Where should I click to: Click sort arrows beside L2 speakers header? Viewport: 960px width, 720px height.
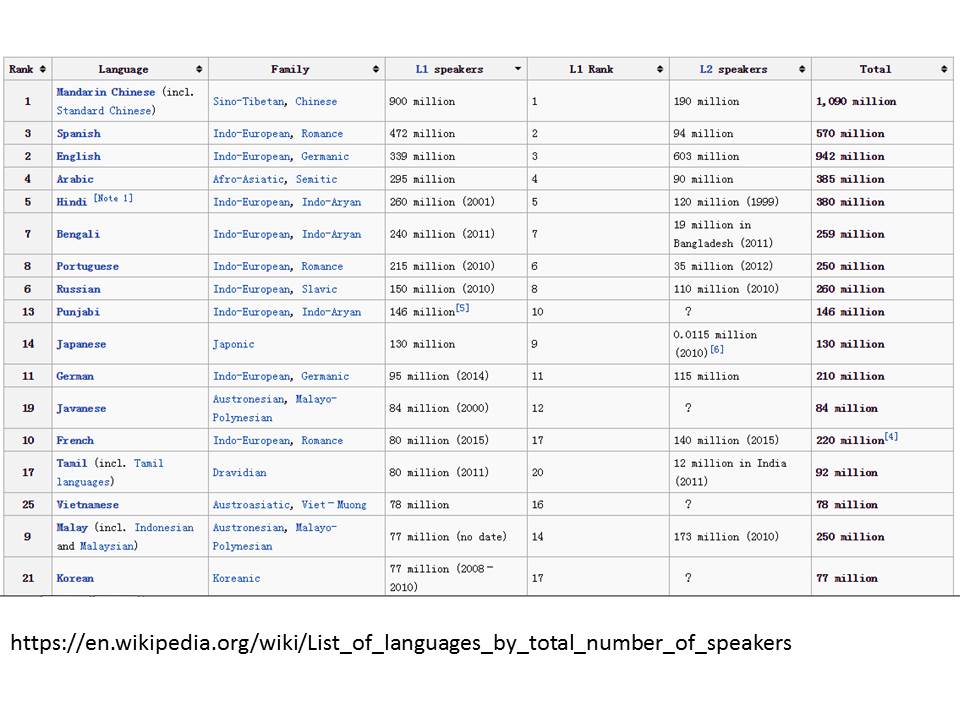click(x=802, y=69)
